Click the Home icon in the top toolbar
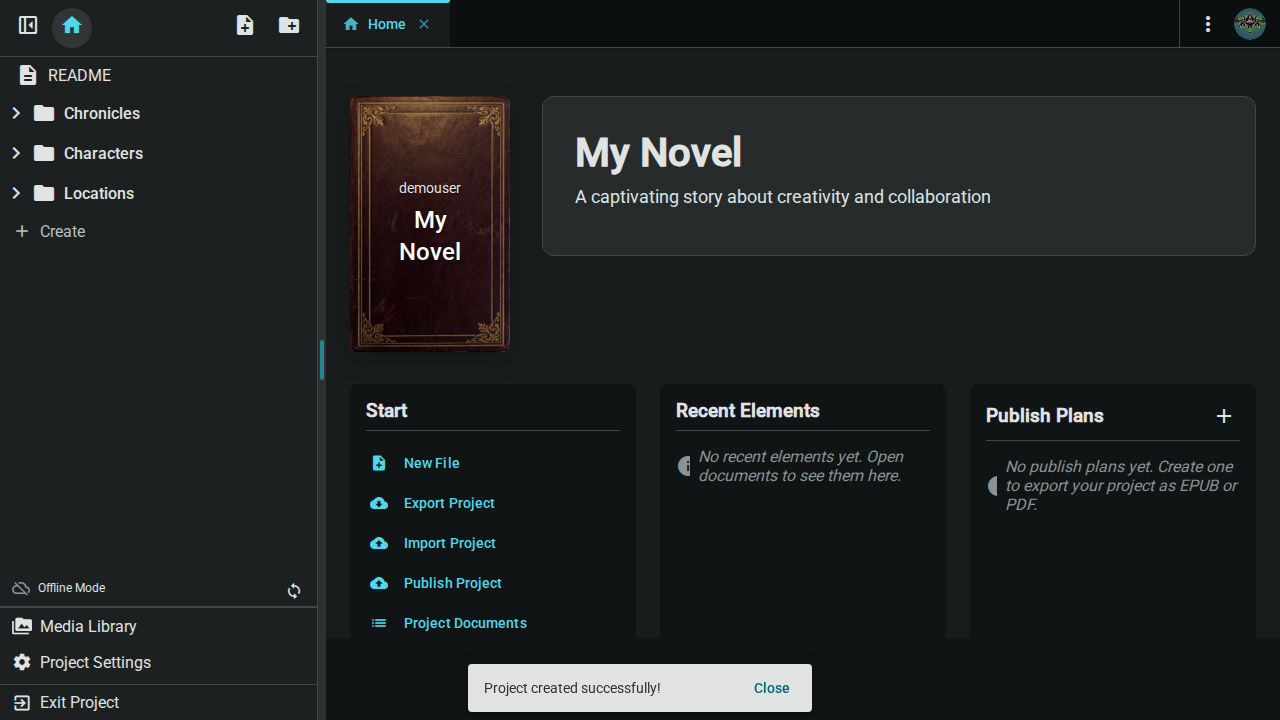Image resolution: width=1280 pixels, height=720 pixels. coord(71,25)
